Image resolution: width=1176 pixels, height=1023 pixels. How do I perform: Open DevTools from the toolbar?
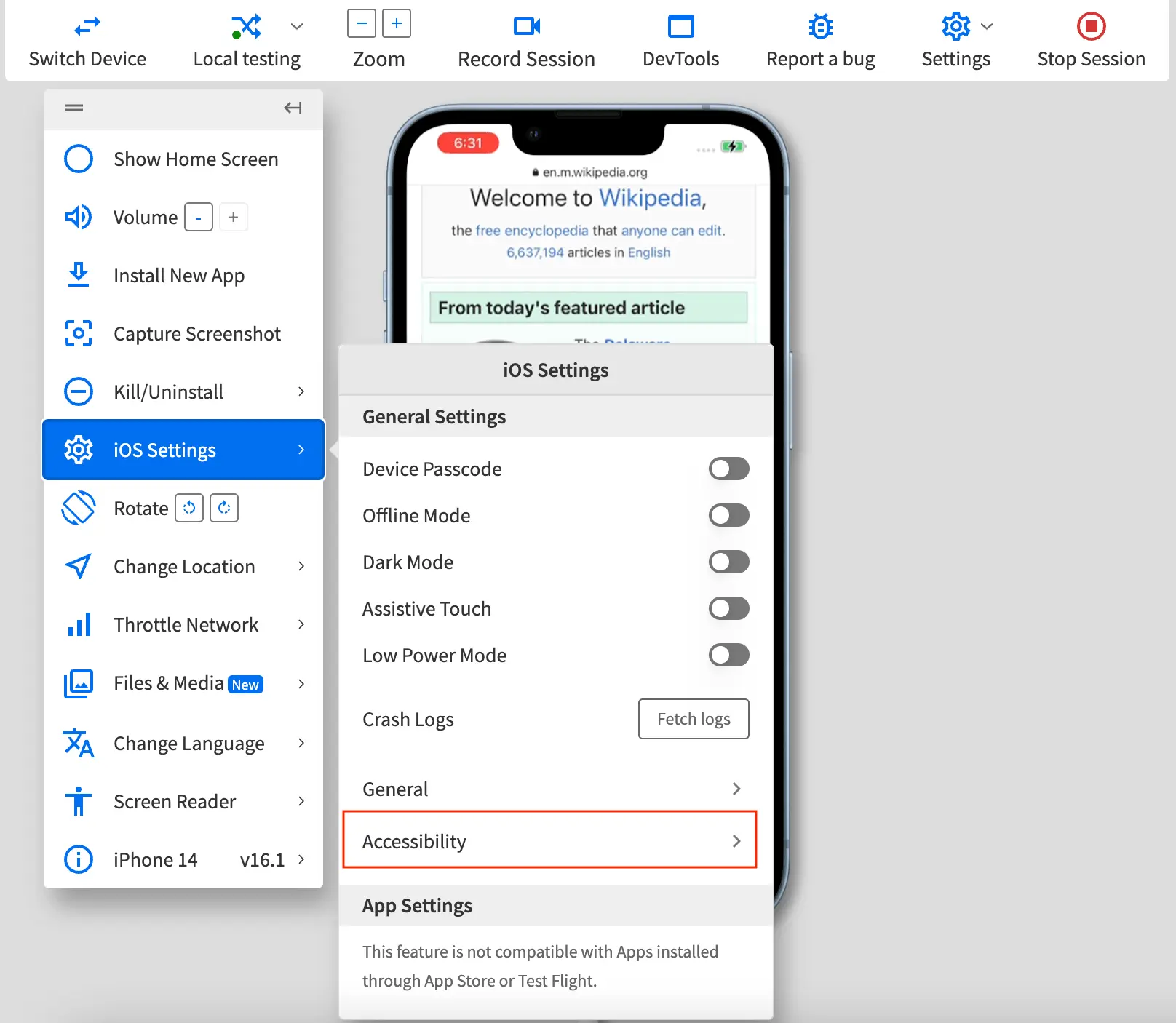(680, 27)
